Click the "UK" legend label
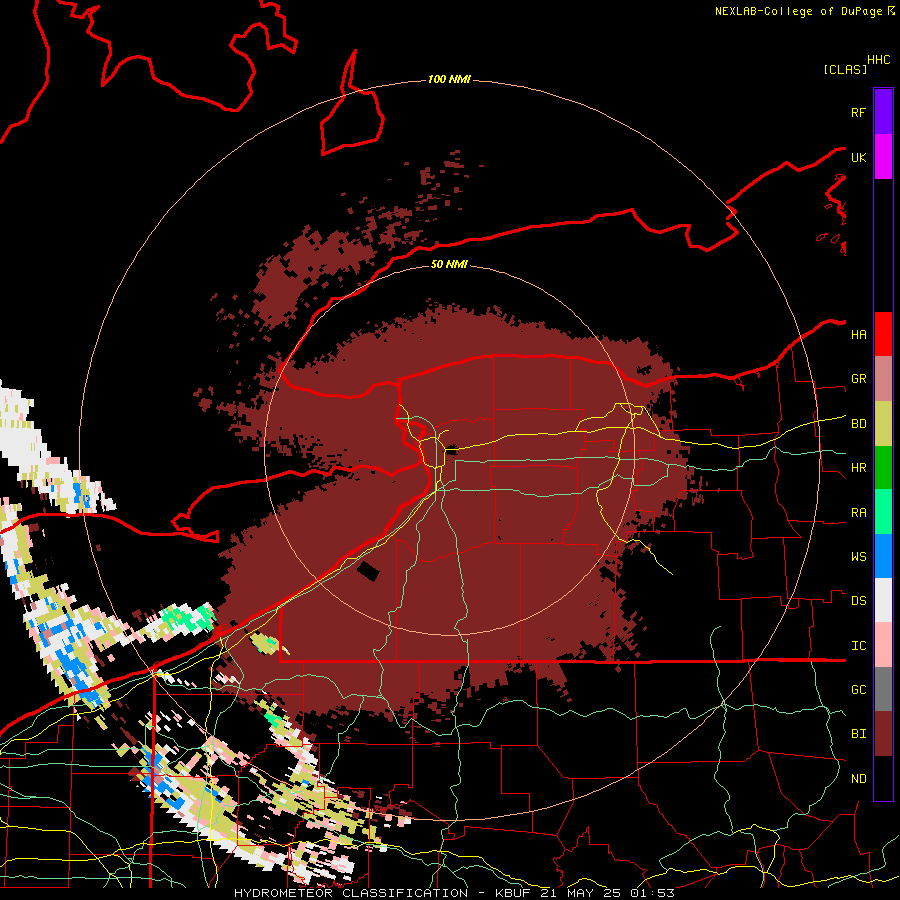This screenshot has height=900, width=900. [x=859, y=157]
